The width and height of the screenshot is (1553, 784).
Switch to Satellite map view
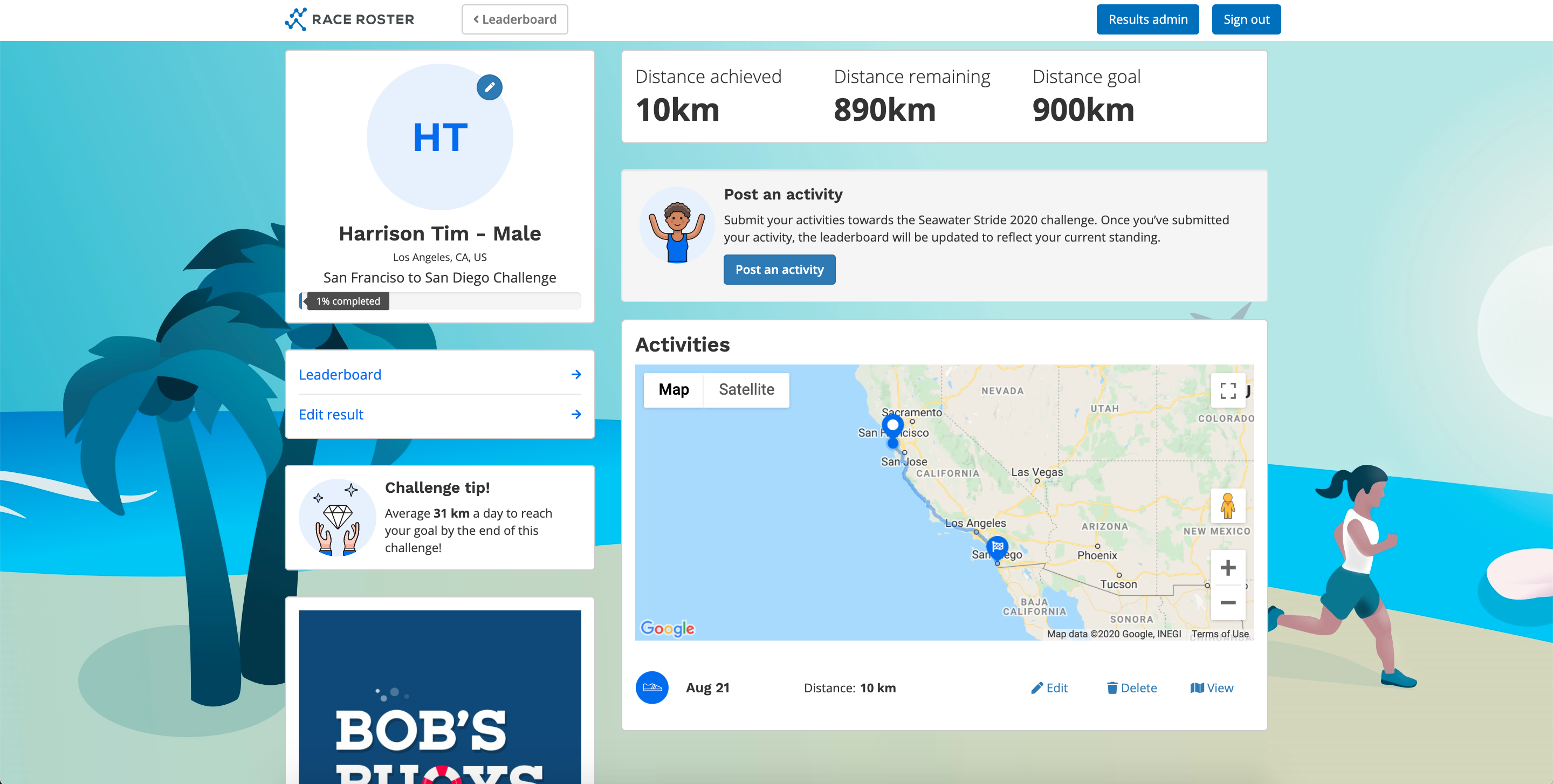pos(744,389)
